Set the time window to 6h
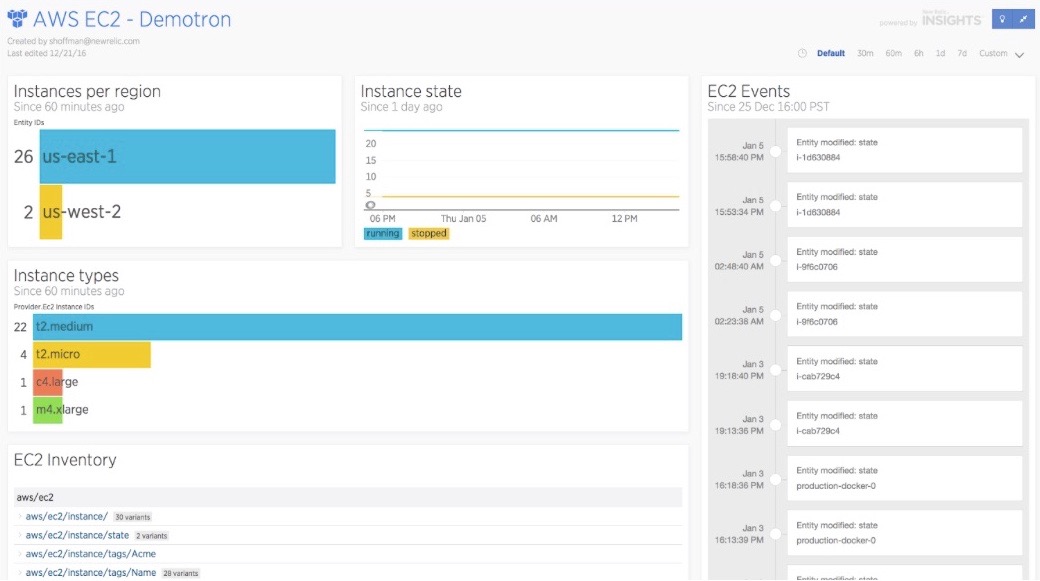 coord(919,53)
